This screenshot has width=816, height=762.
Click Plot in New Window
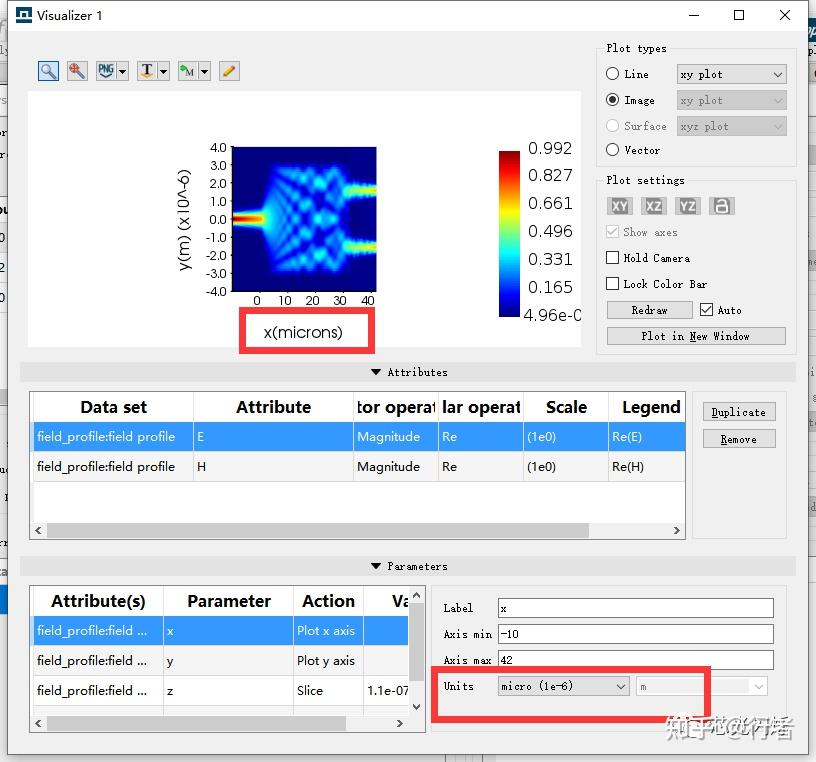point(695,335)
